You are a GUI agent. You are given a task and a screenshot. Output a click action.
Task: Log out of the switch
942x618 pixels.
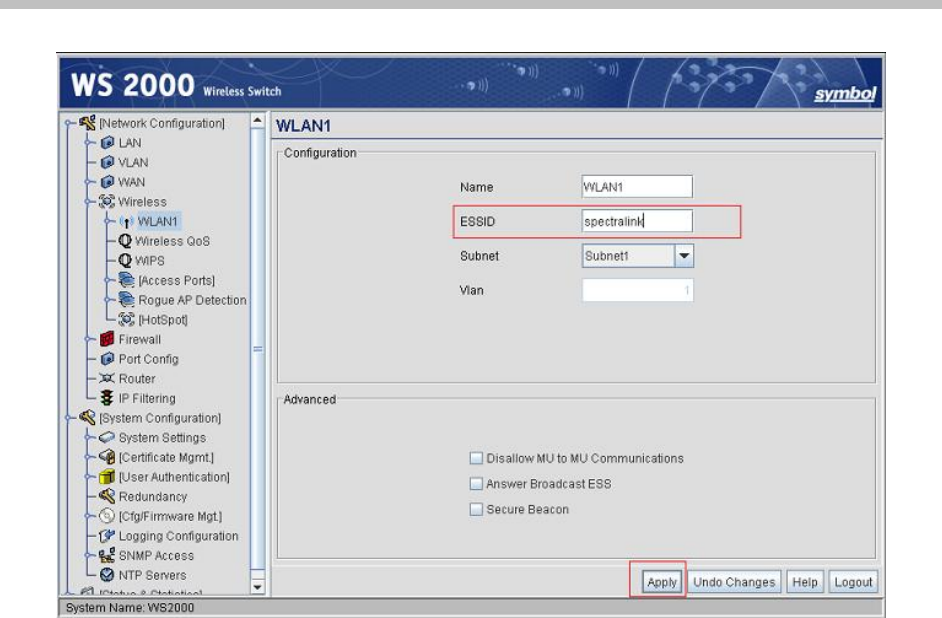(x=853, y=582)
